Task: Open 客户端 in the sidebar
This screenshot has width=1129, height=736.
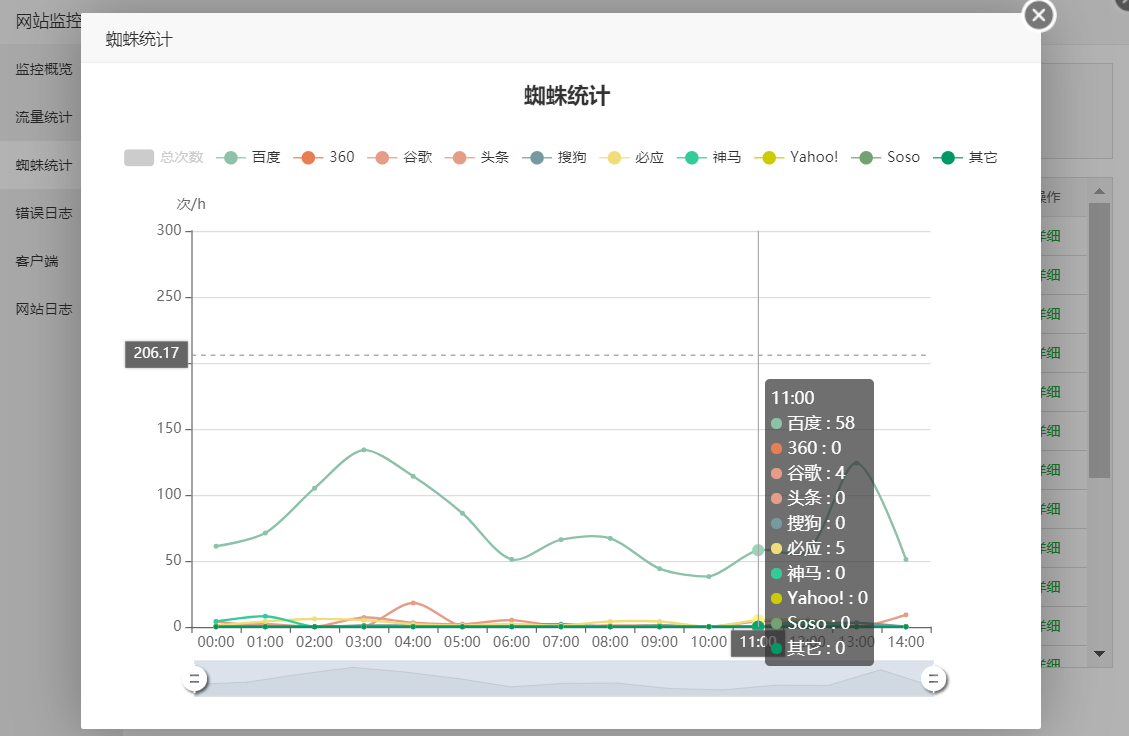Action: 37,261
